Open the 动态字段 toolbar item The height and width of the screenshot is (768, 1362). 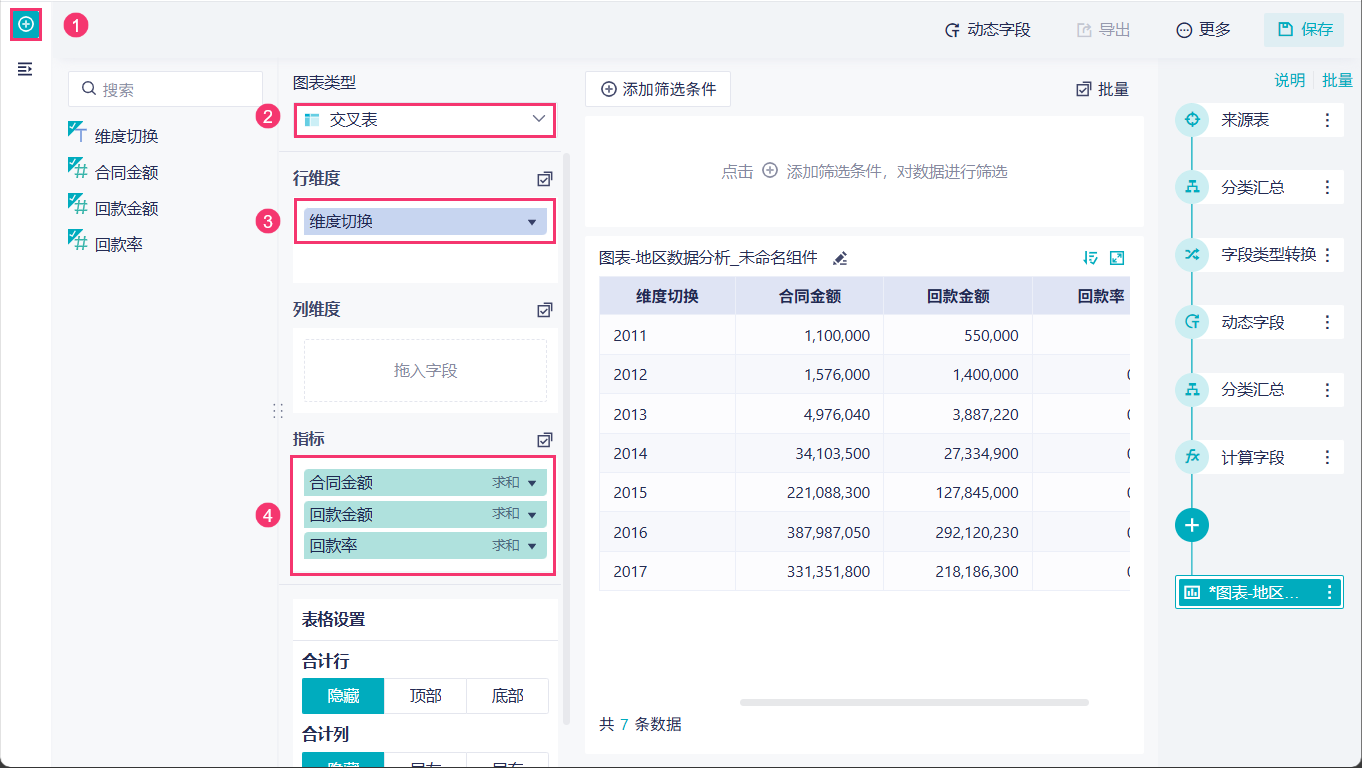[x=987, y=30]
